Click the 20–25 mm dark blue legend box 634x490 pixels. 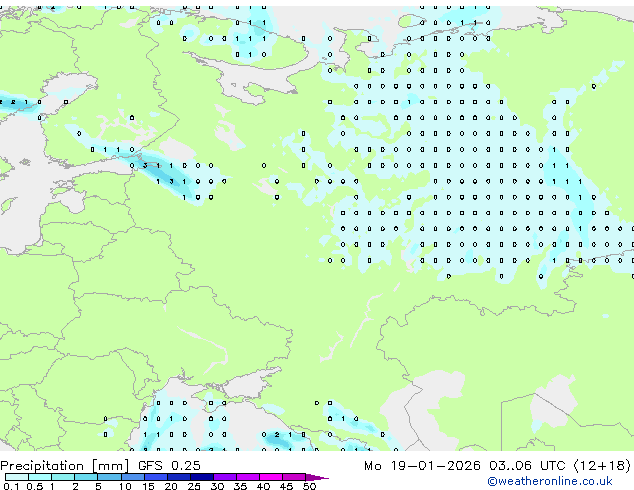178,477
